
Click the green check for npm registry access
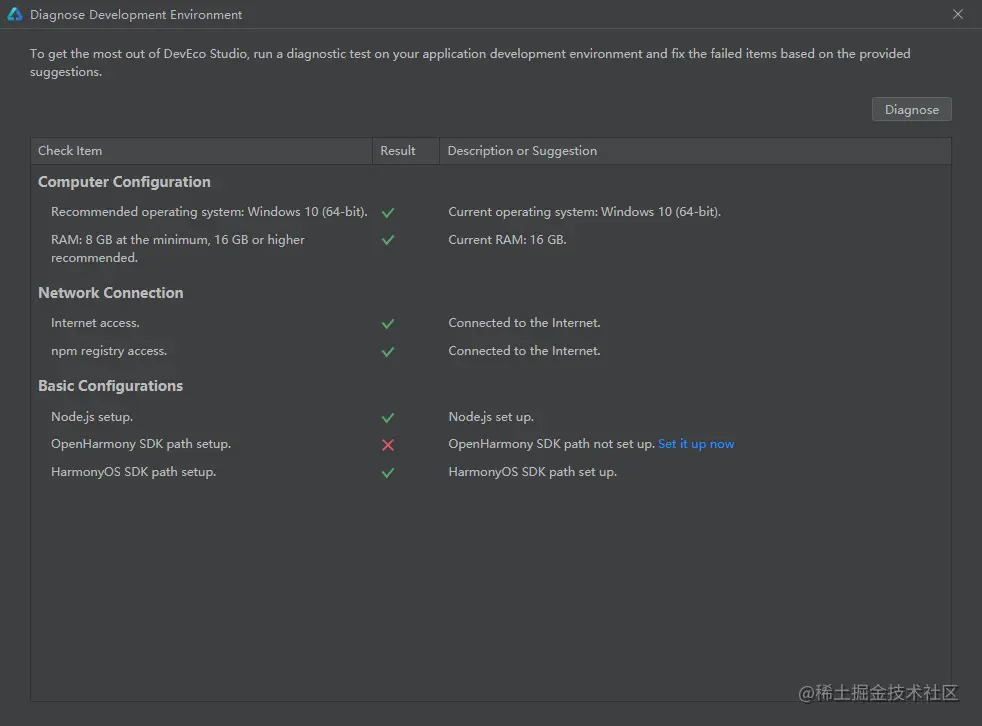pos(388,352)
